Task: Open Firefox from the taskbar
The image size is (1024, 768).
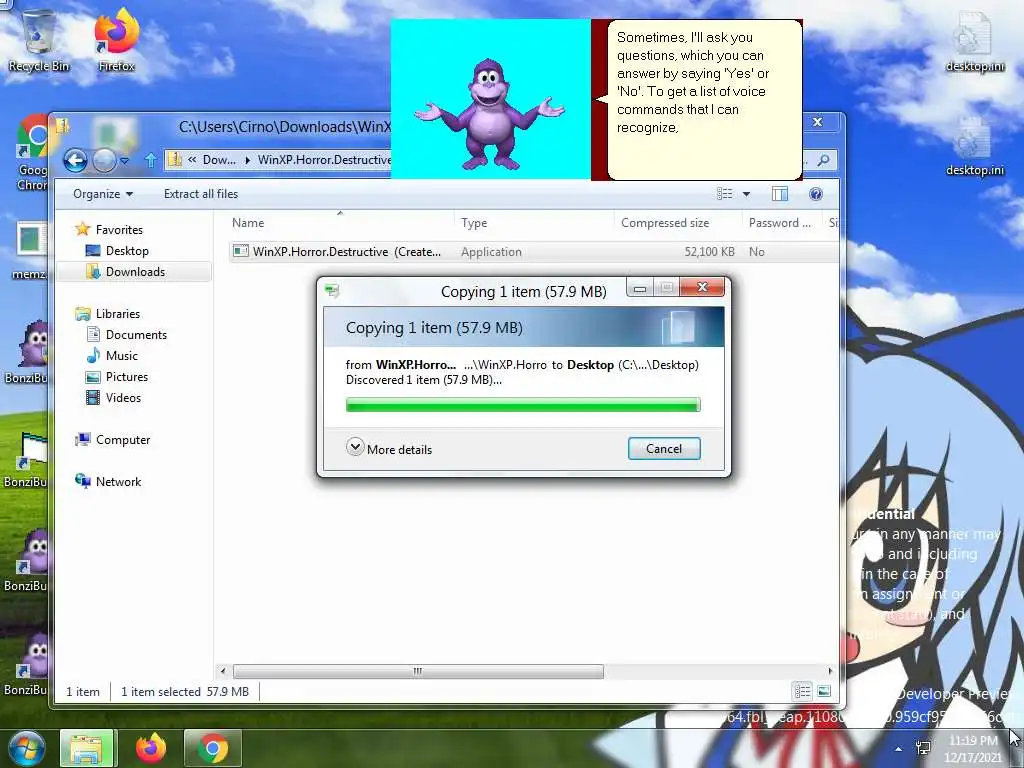Action: (x=151, y=748)
